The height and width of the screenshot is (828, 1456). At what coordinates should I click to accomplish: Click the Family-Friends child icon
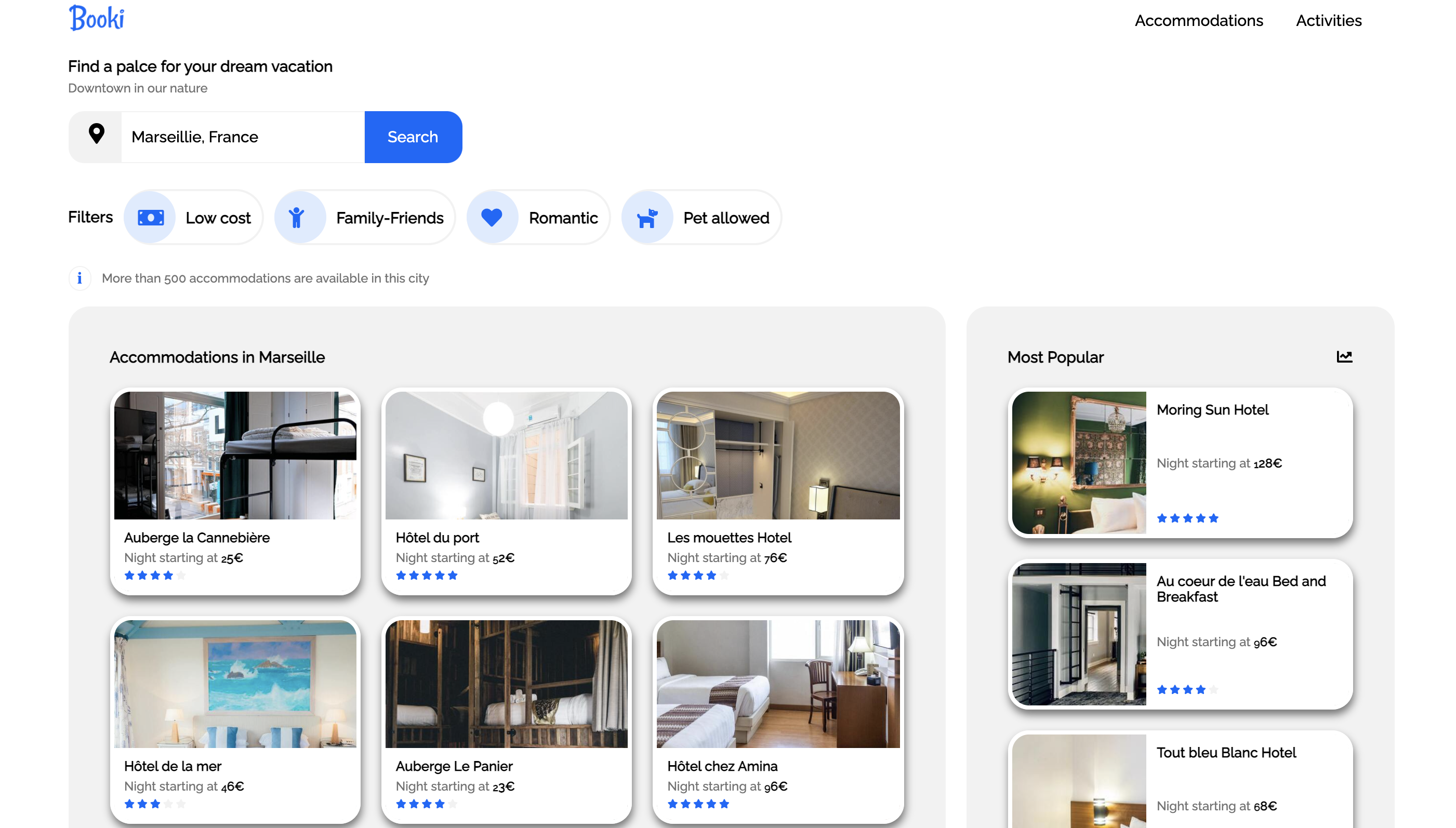(x=296, y=217)
